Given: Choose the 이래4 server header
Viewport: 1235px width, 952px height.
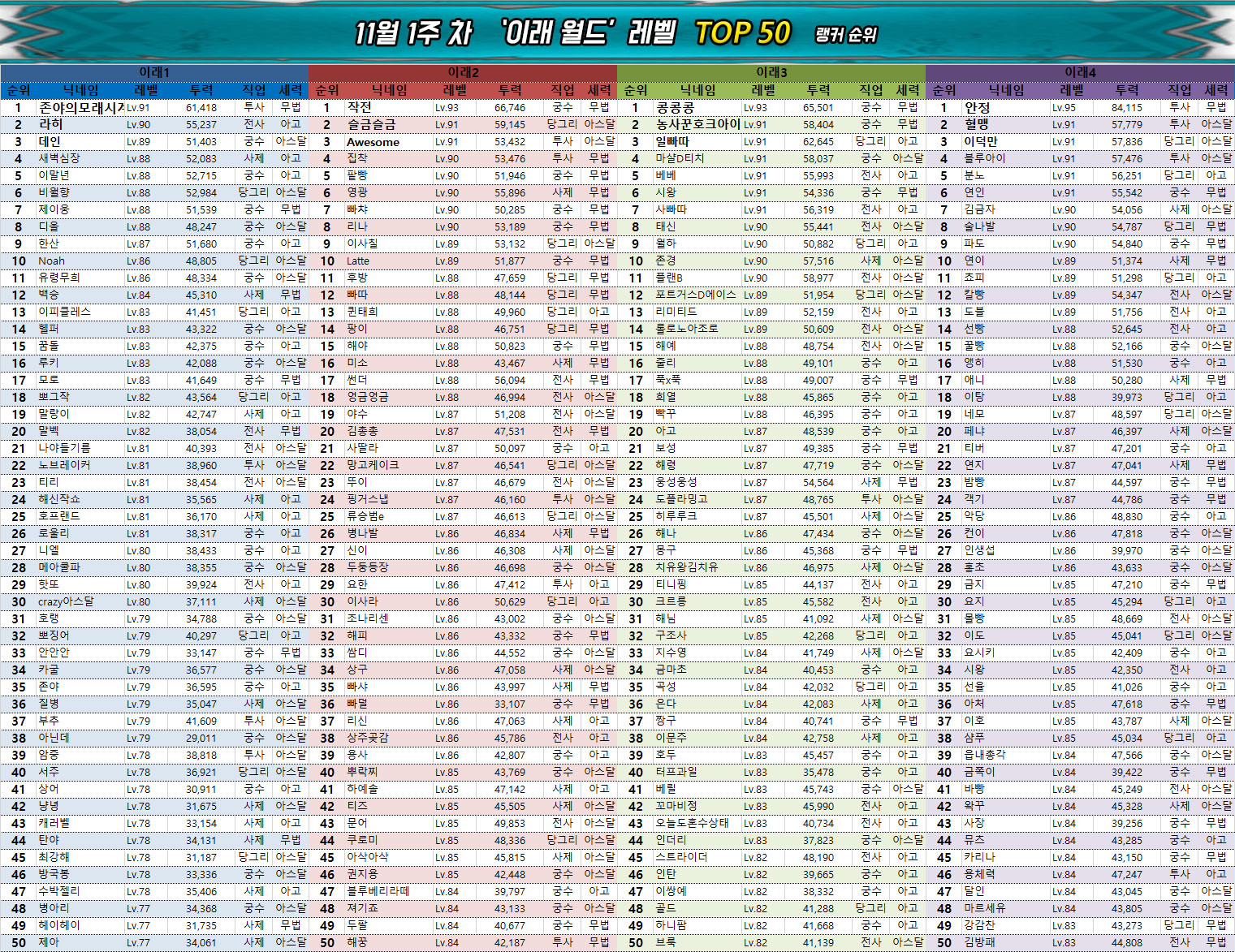Looking at the screenshot, I should (x=1080, y=72).
